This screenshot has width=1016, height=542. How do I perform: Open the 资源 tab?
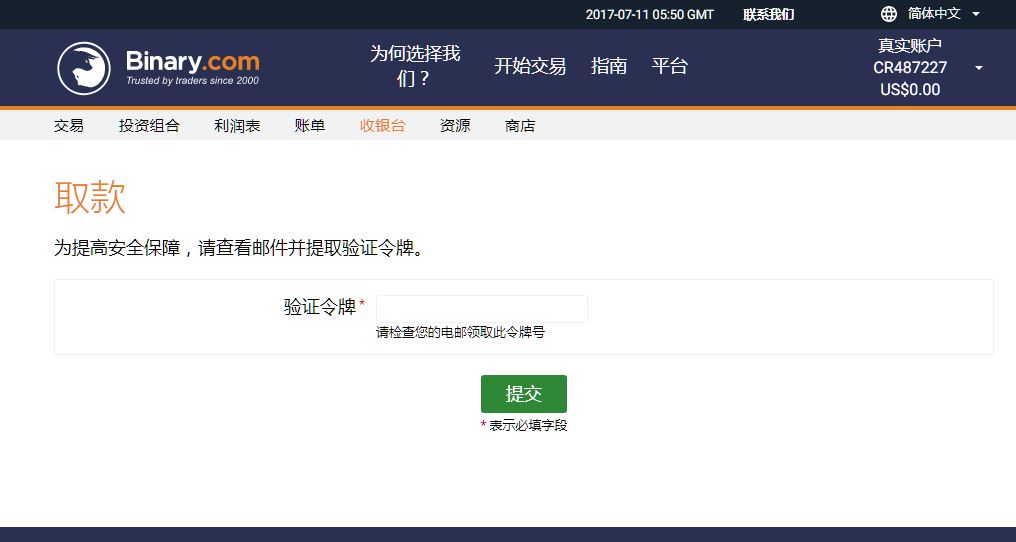(455, 126)
